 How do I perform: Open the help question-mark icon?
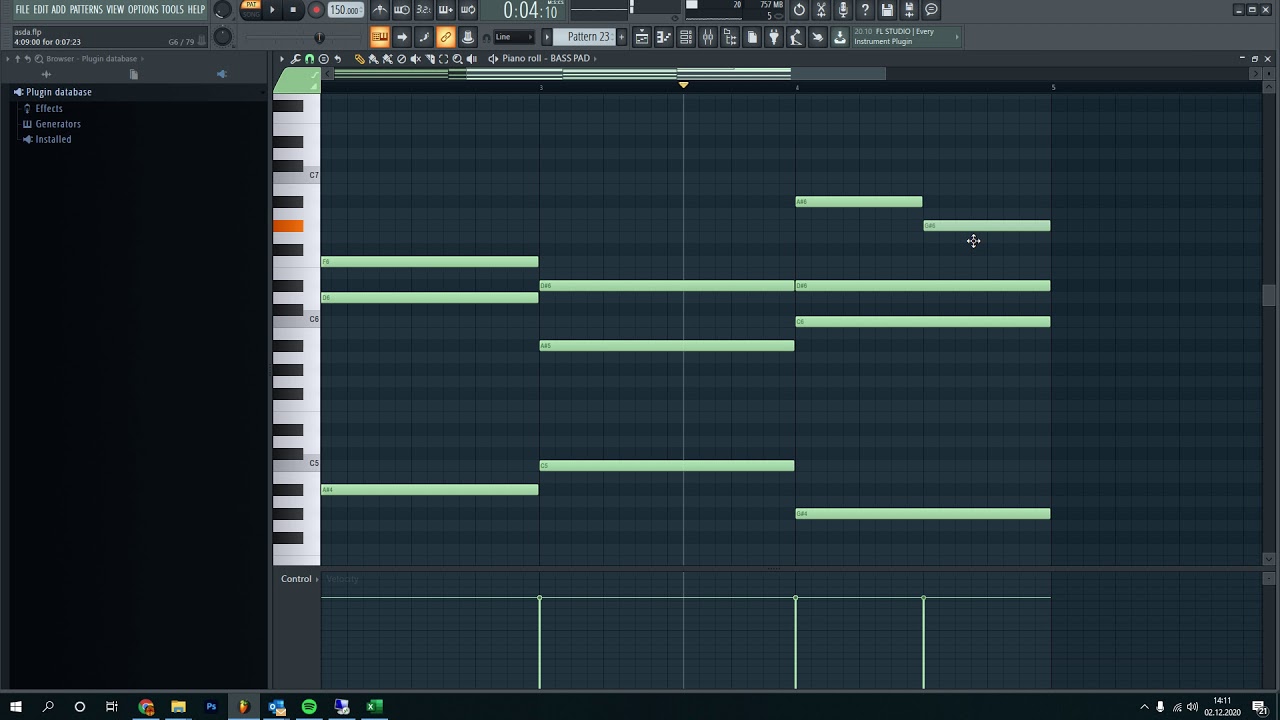(x=865, y=10)
